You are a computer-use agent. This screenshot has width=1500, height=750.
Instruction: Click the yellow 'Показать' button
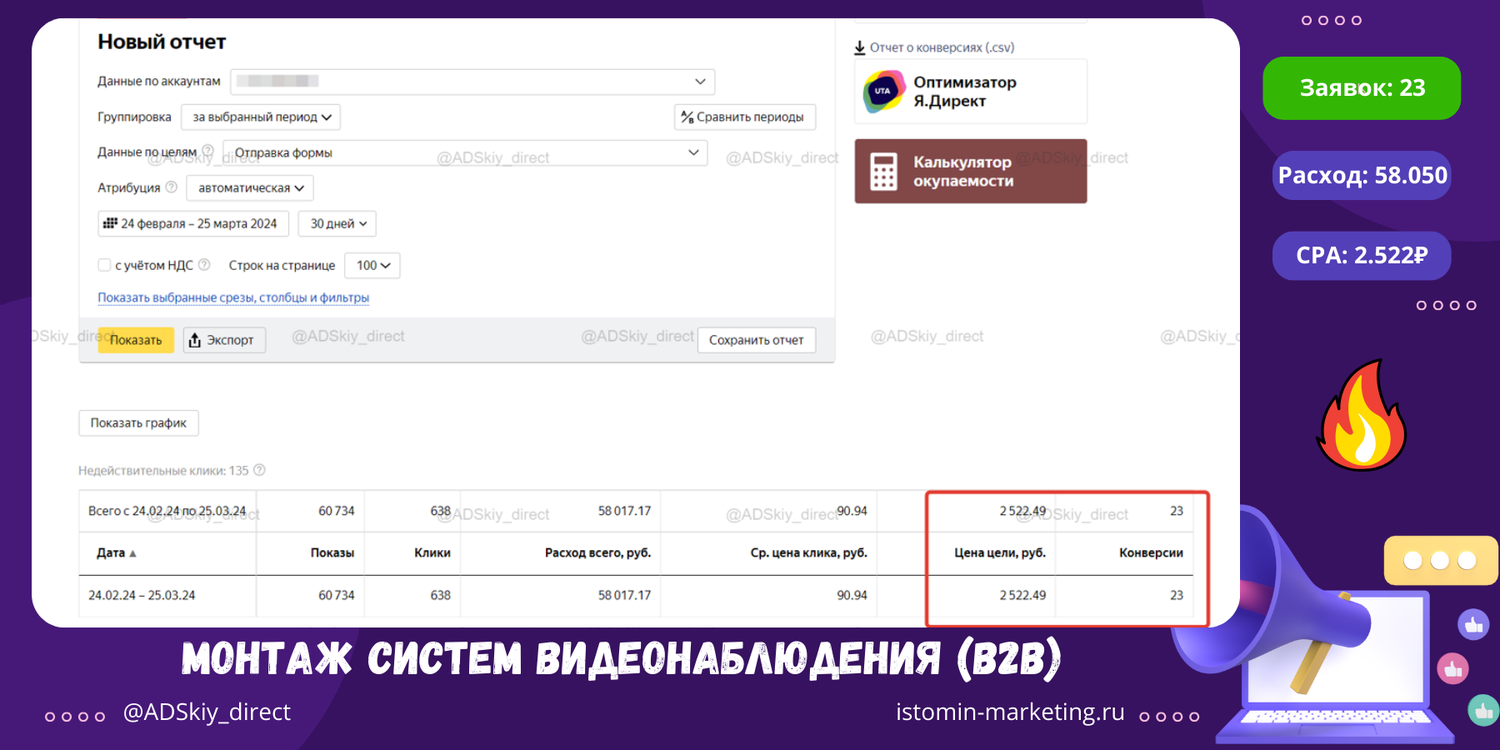tap(136, 340)
